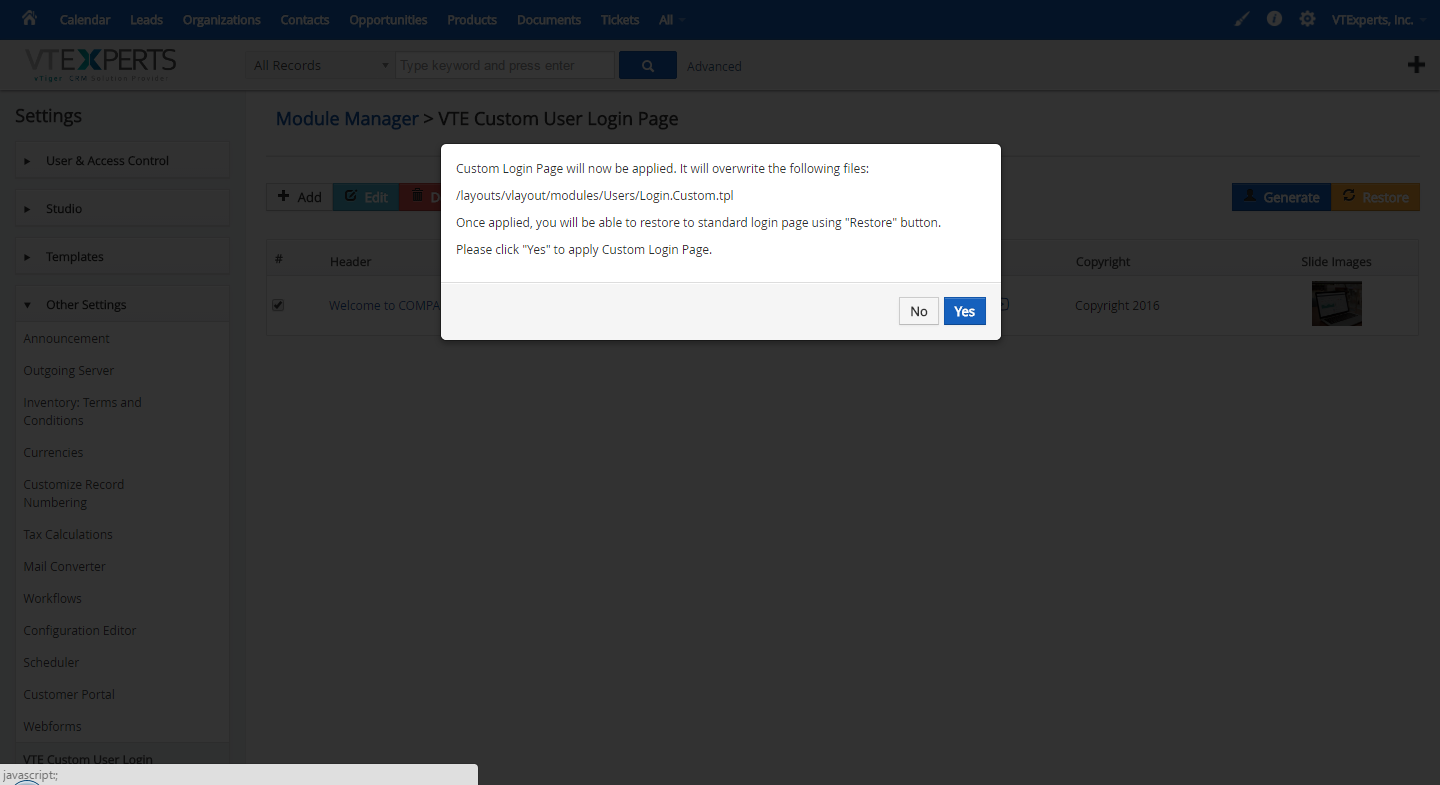Open the Contacts module
The width and height of the screenshot is (1440, 785).
pyautogui.click(x=305, y=20)
